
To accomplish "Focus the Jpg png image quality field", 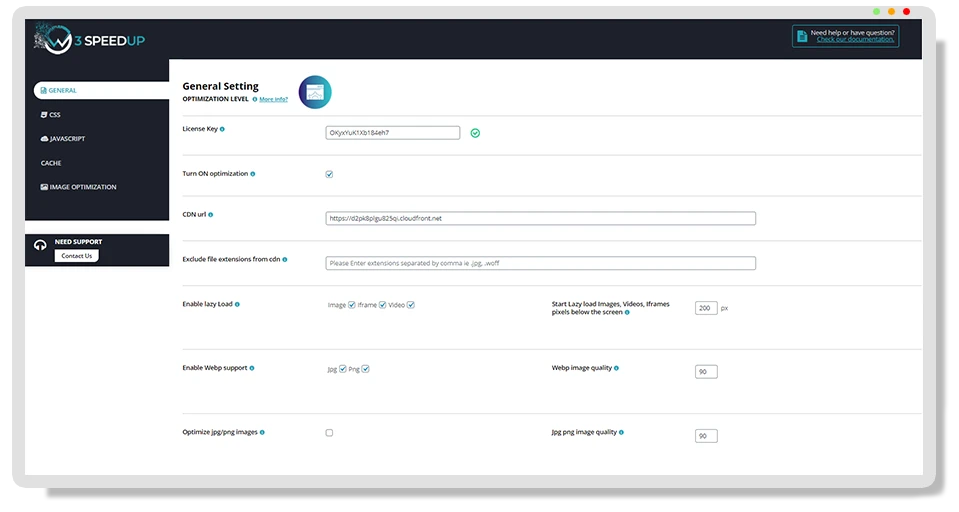I will [x=706, y=436].
